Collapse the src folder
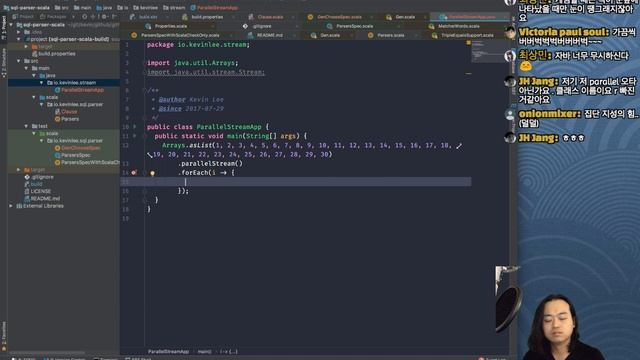Screen dimensions: 640x360 (x=19, y=61)
